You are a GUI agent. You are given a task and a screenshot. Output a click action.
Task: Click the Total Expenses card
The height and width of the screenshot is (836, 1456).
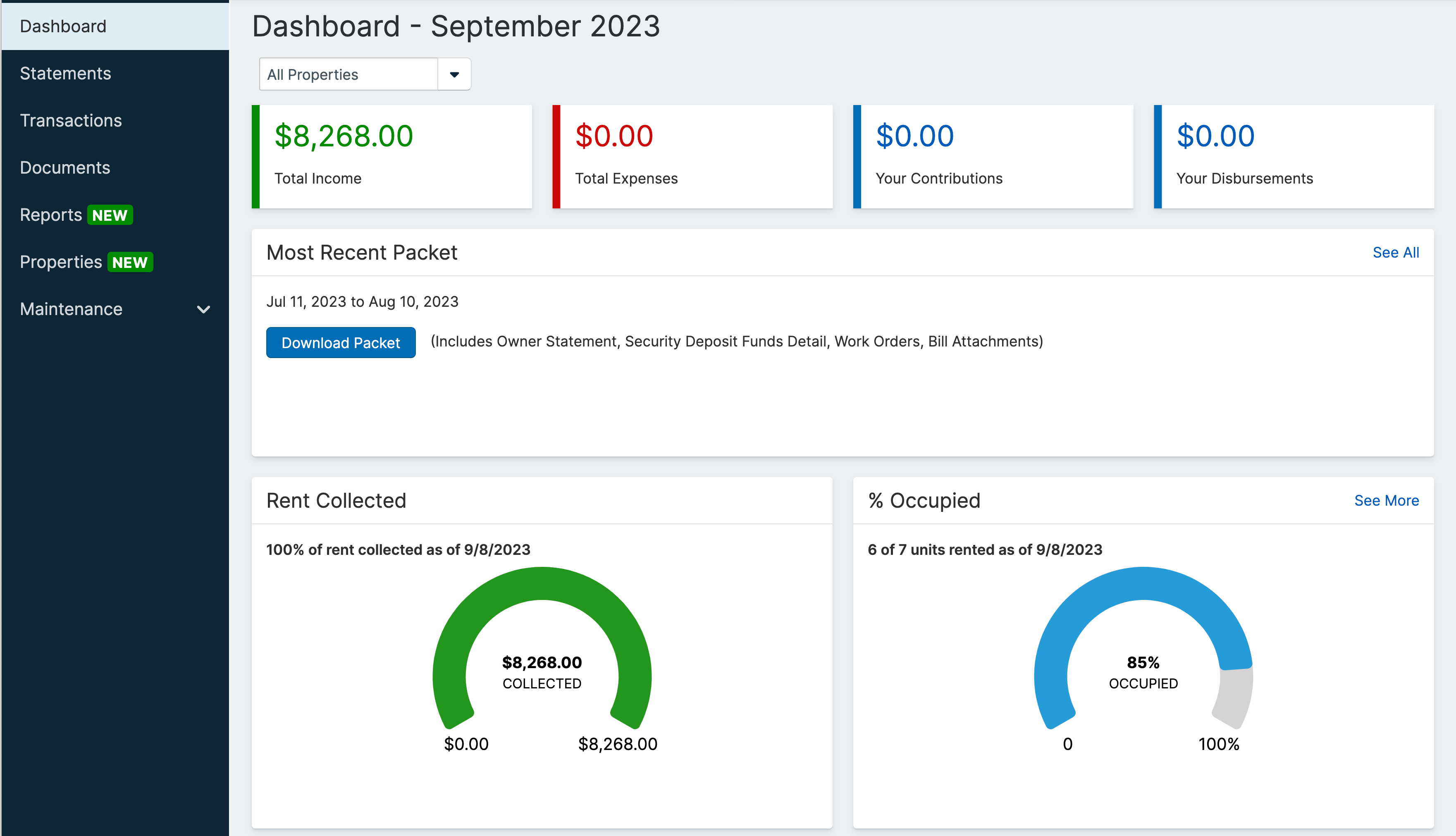point(693,156)
